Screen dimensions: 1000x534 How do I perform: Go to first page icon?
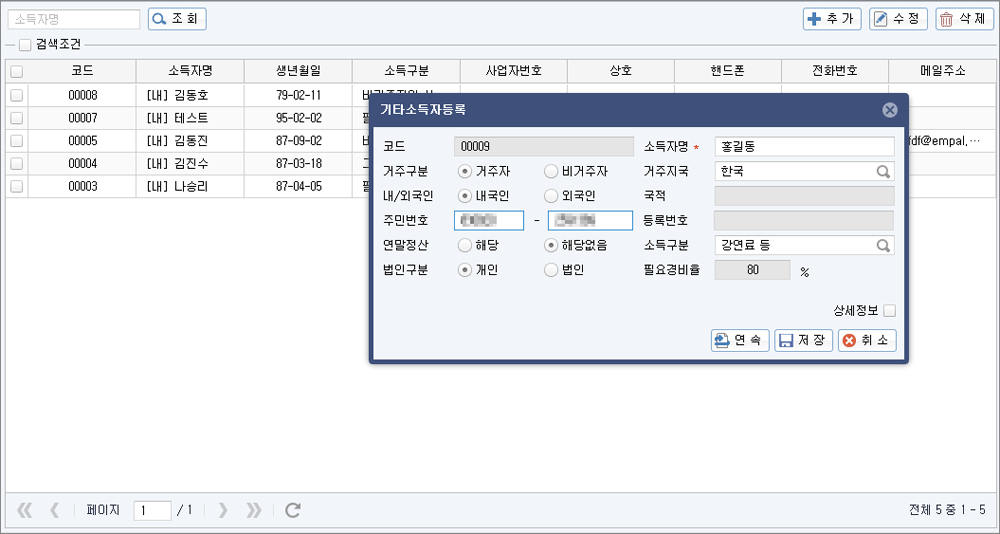(x=24, y=510)
